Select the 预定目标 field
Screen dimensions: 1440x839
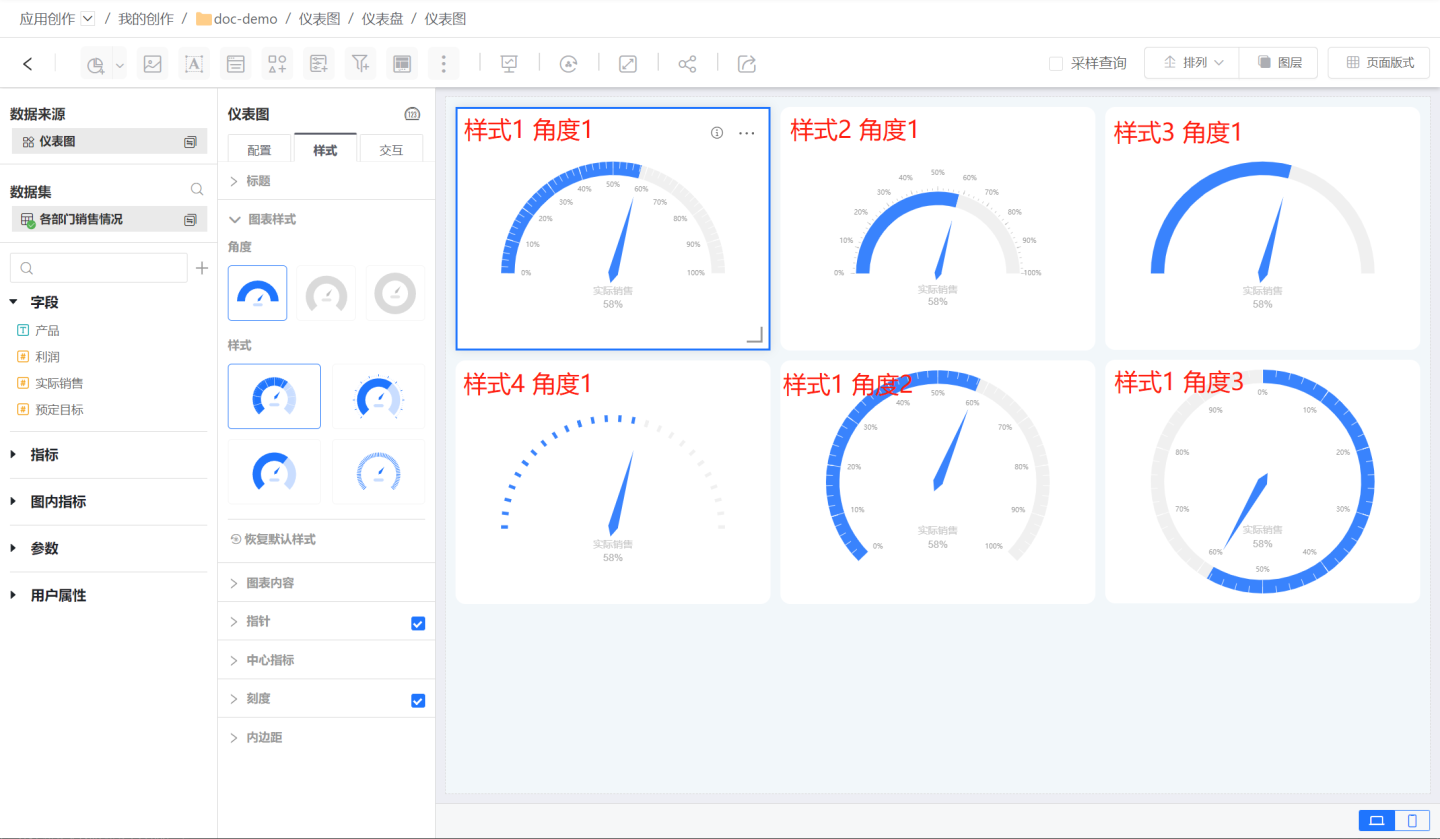point(60,409)
